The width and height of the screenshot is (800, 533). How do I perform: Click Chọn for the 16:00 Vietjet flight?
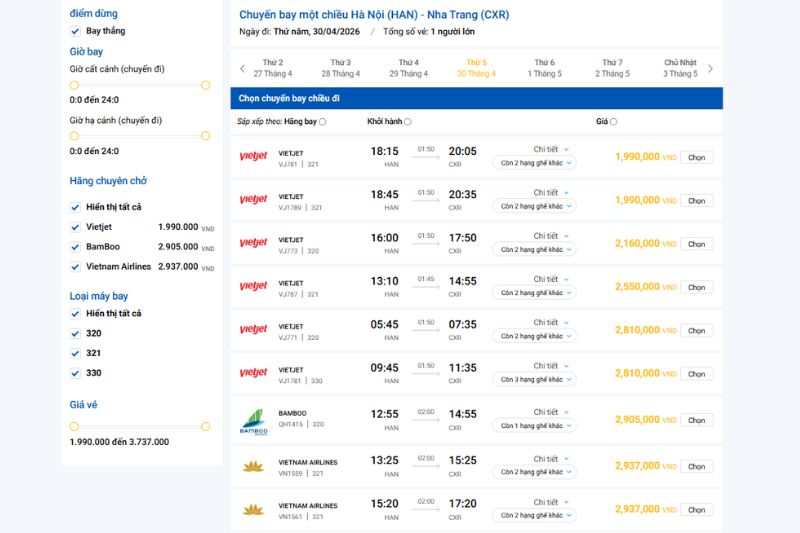tap(696, 244)
